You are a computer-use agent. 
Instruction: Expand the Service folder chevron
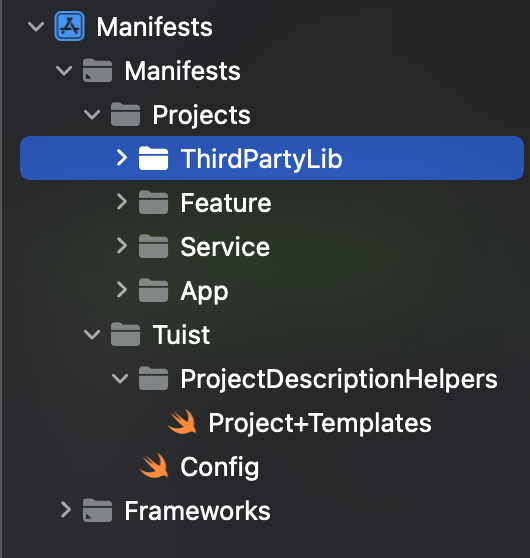point(122,246)
